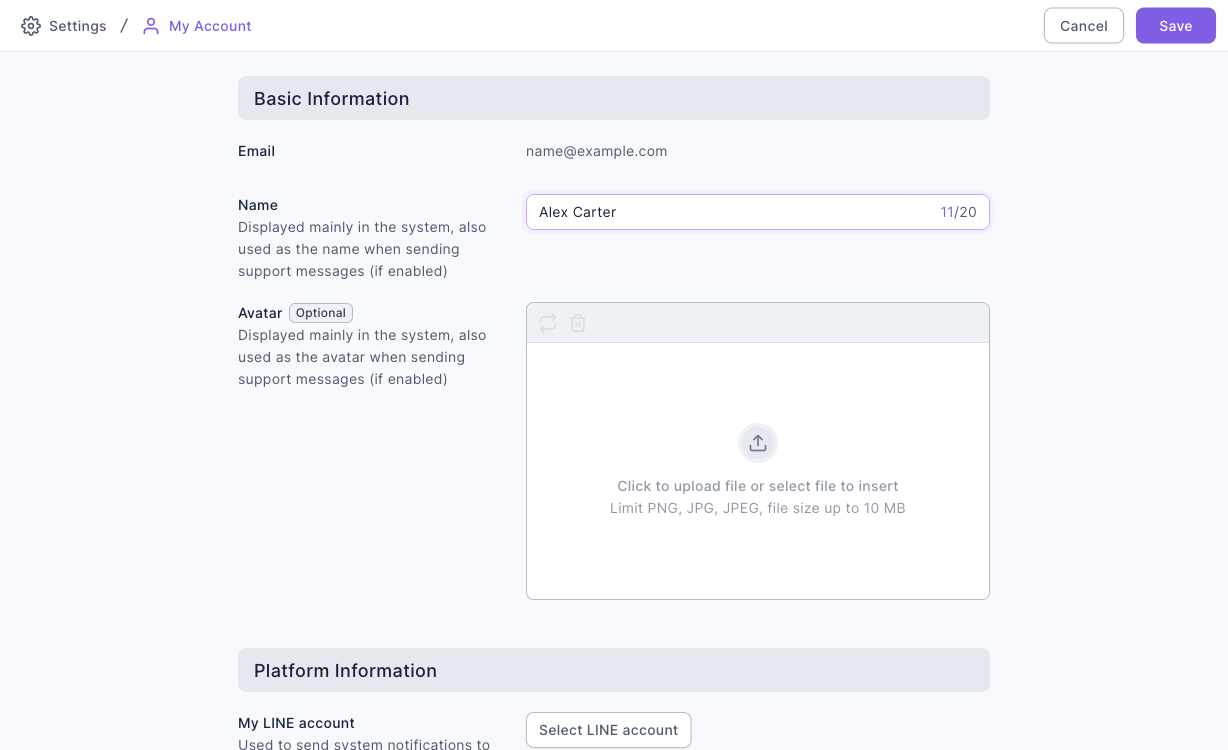The image size is (1228, 750).
Task: Click the Optional badge next to Avatar
Action: (x=321, y=313)
